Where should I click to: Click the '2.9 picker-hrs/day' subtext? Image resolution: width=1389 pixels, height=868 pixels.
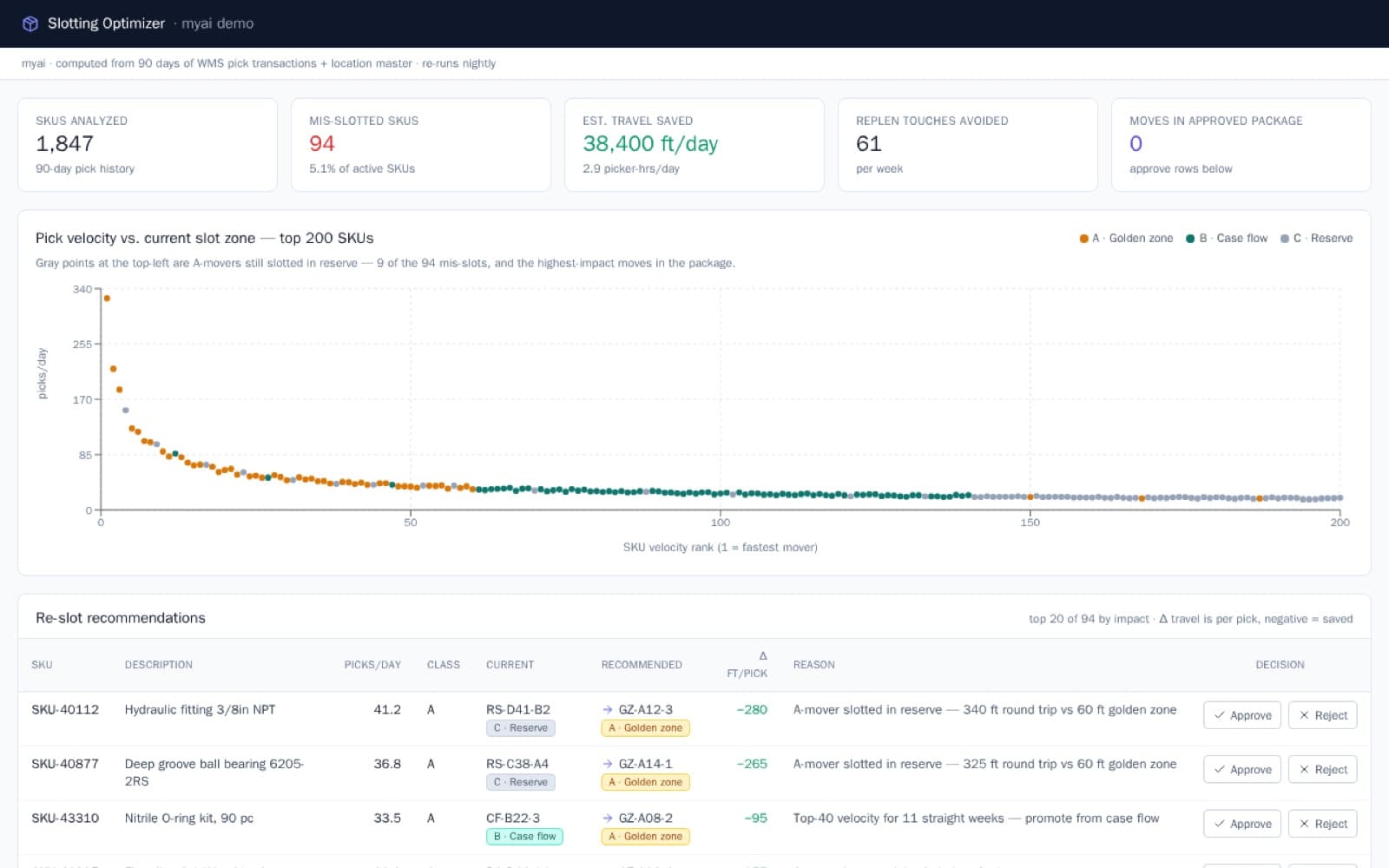tap(631, 168)
